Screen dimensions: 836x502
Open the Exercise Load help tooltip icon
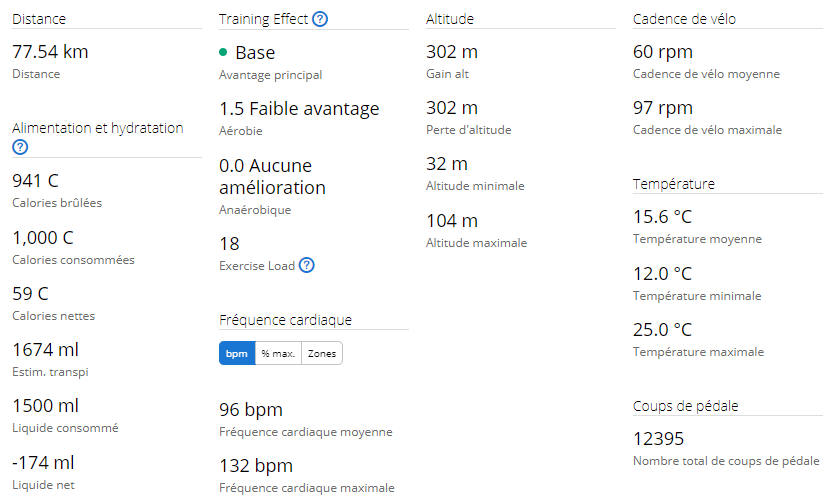(x=307, y=265)
